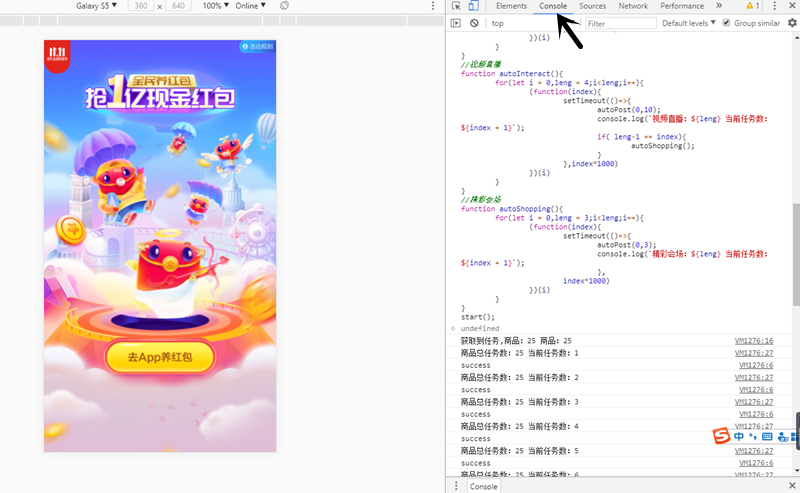Image resolution: width=800 pixels, height=493 pixels.
Task: Select the Console tab in bottom drawer
Action: click(x=483, y=486)
